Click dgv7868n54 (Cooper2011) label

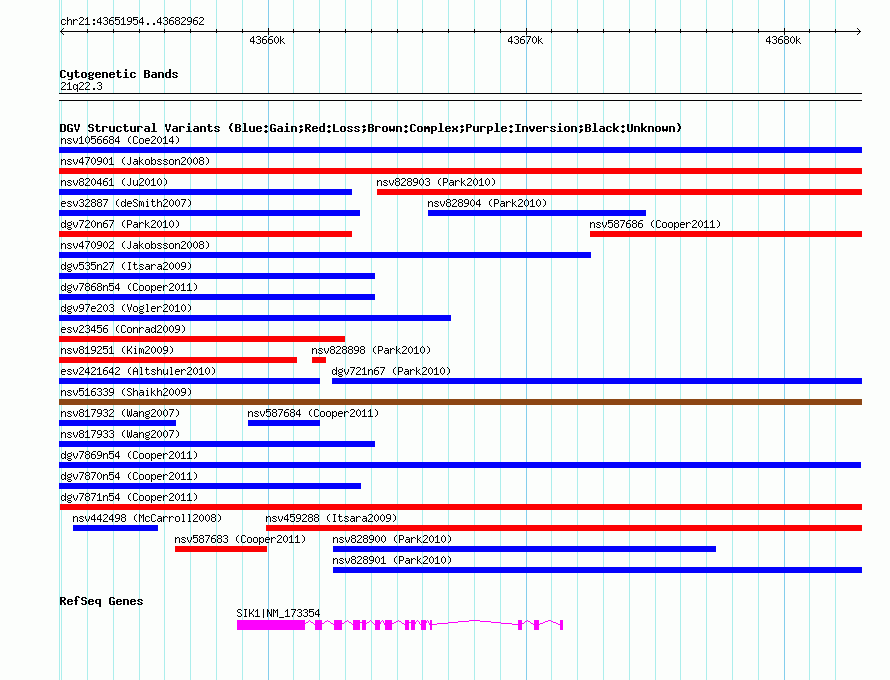pos(129,287)
